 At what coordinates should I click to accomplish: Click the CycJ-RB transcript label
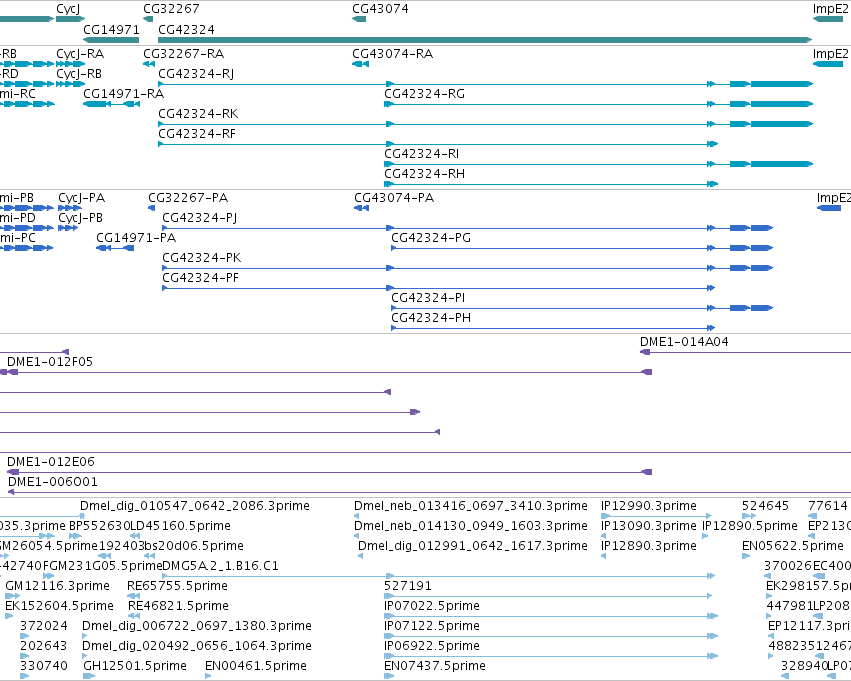coord(79,74)
